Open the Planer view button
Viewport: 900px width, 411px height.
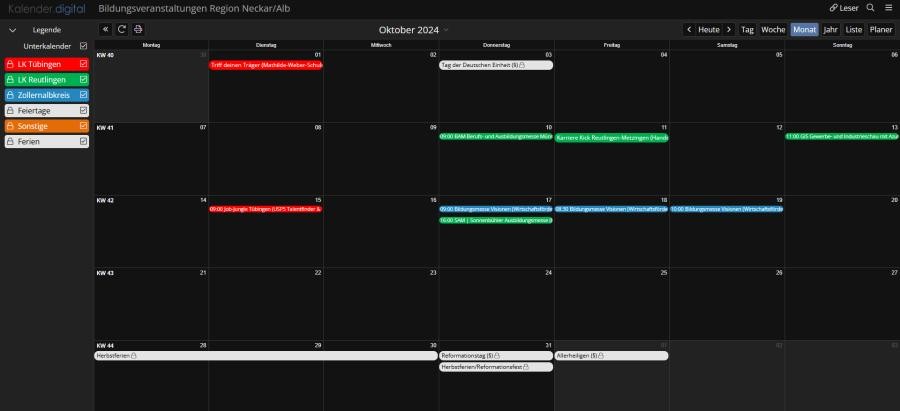pos(881,30)
